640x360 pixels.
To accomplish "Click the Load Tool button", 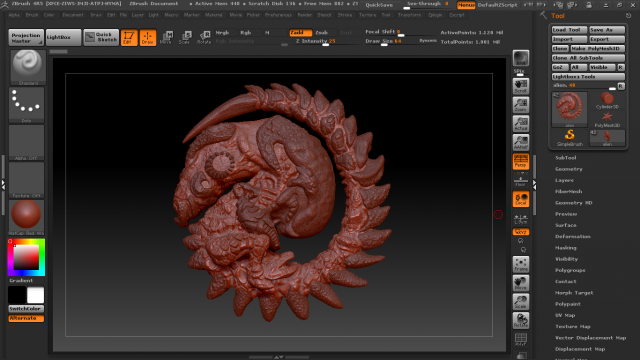I will pyautogui.click(x=569, y=30).
